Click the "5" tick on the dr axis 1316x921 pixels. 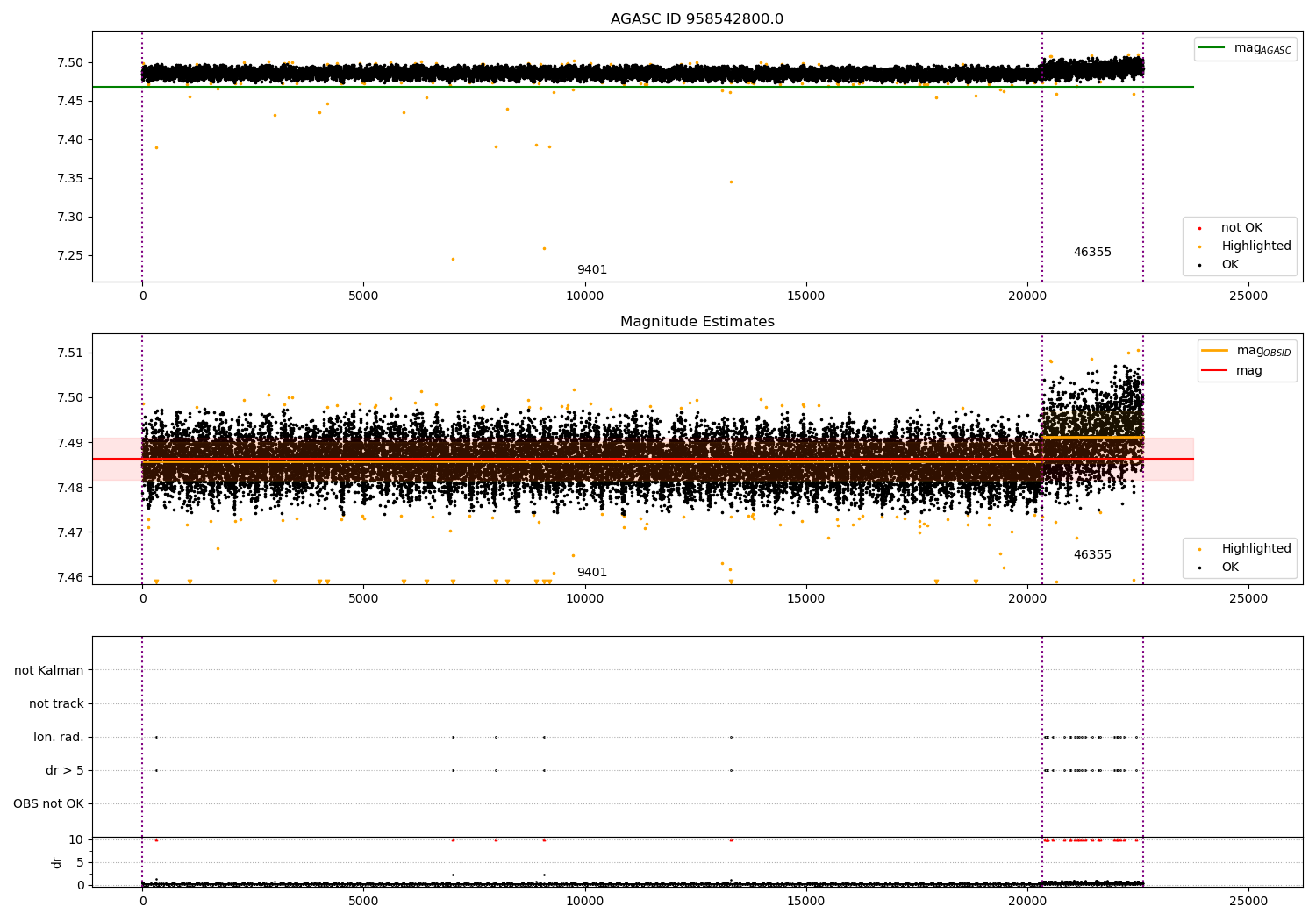click(81, 863)
